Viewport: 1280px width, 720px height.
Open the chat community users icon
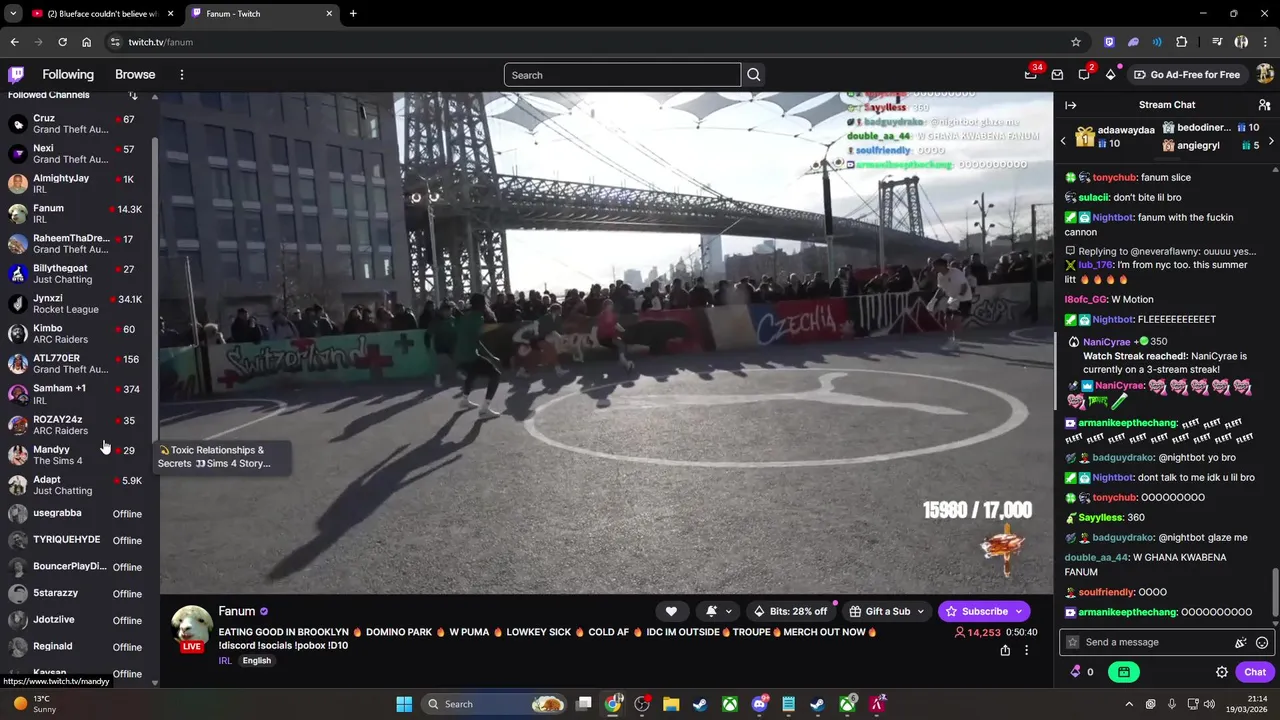tap(1264, 105)
